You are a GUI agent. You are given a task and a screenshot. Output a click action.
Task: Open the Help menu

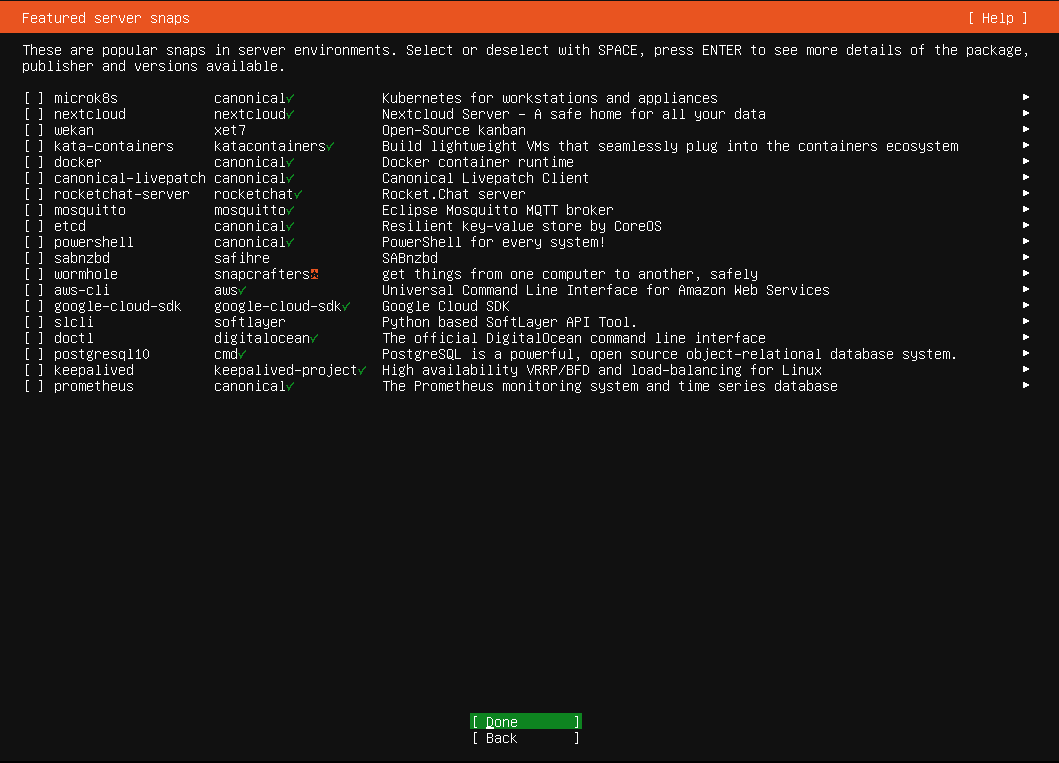pos(998,18)
